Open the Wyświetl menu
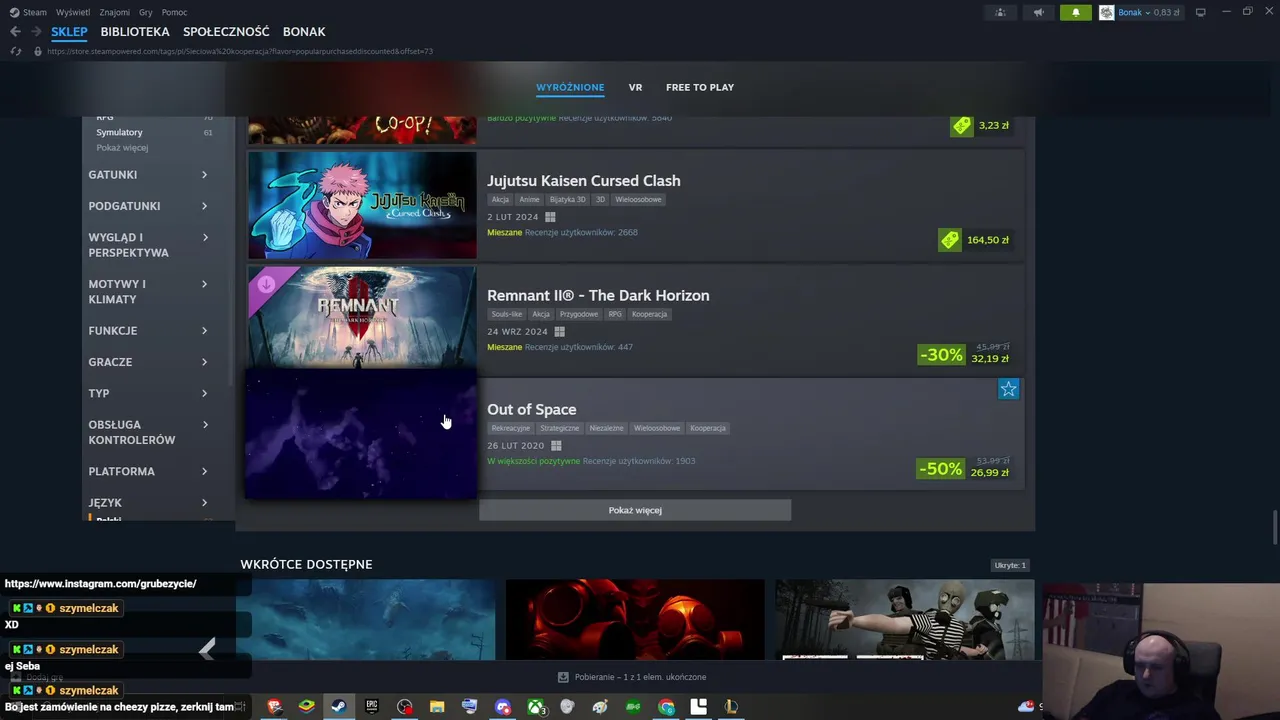The height and width of the screenshot is (720, 1280). click(73, 12)
